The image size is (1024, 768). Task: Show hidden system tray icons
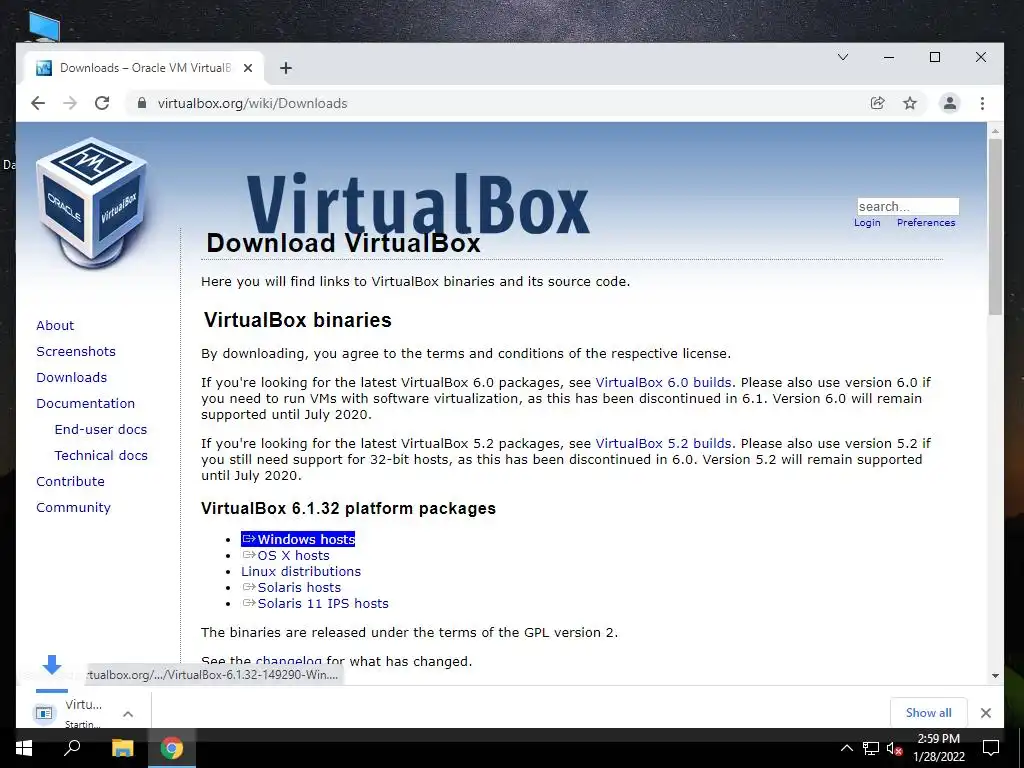coord(846,748)
